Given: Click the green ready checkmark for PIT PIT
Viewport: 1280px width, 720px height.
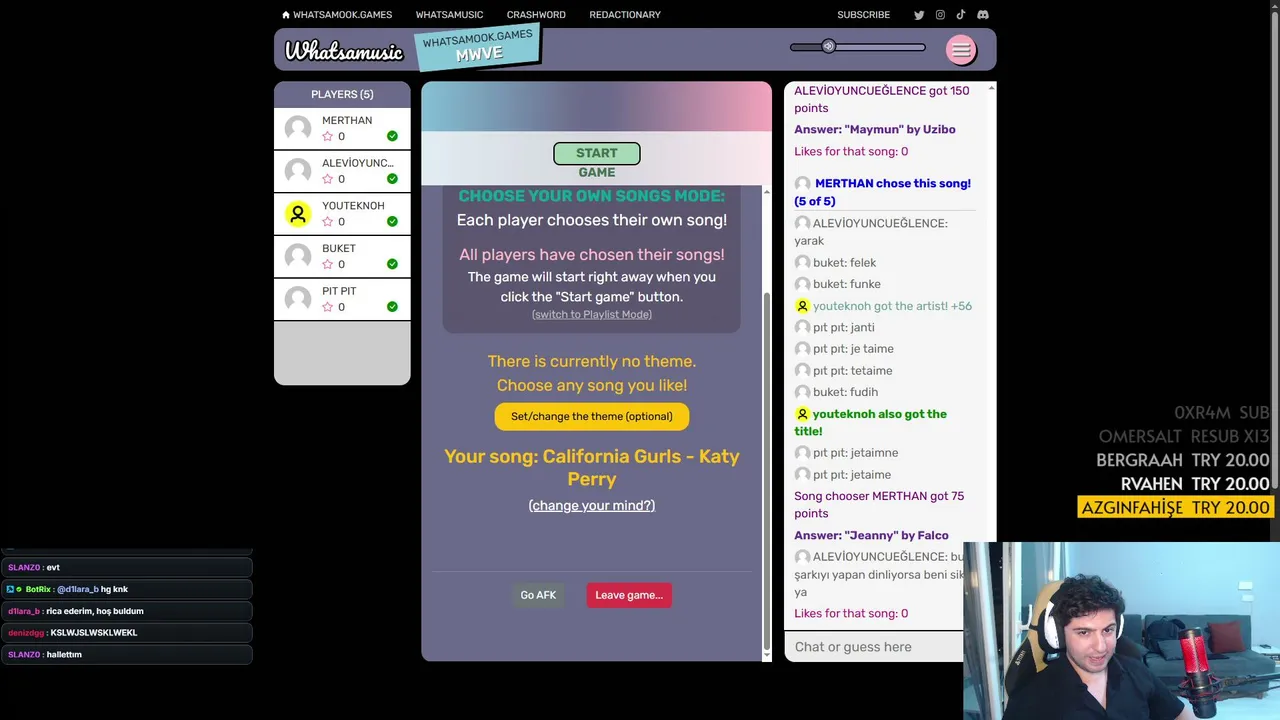Looking at the screenshot, I should point(392,307).
